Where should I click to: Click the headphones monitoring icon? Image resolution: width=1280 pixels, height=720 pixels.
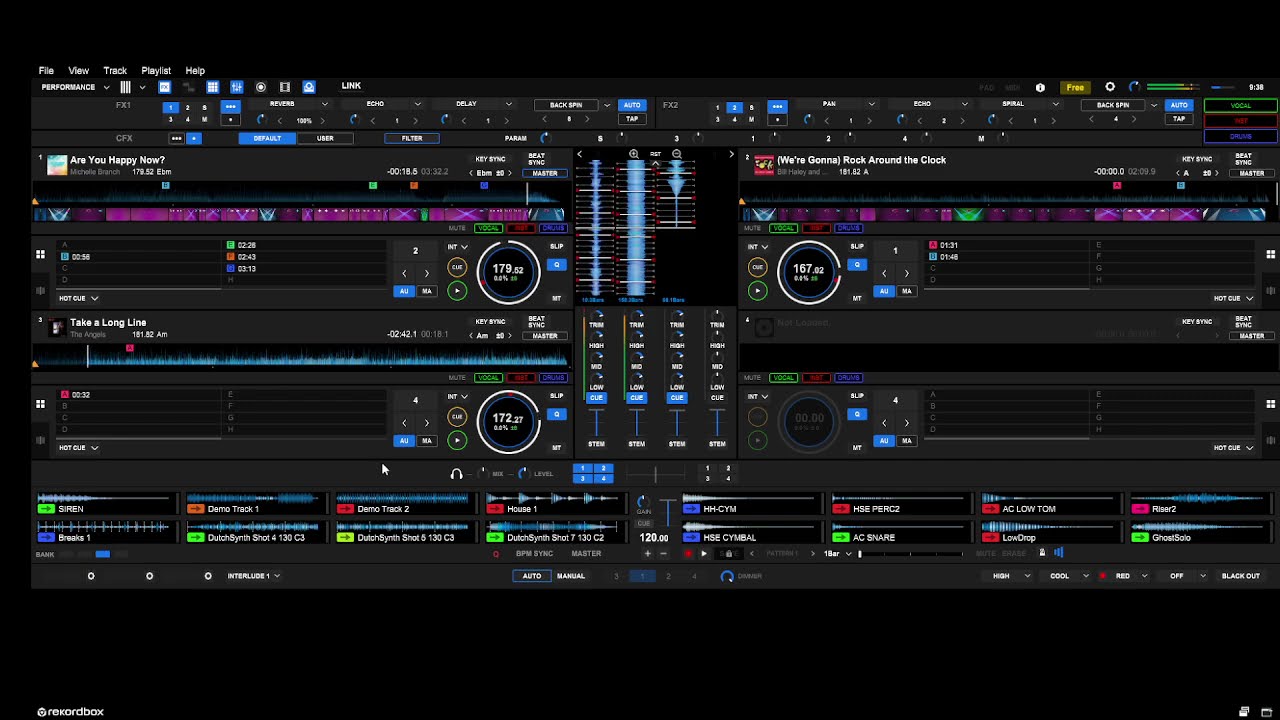click(x=457, y=474)
